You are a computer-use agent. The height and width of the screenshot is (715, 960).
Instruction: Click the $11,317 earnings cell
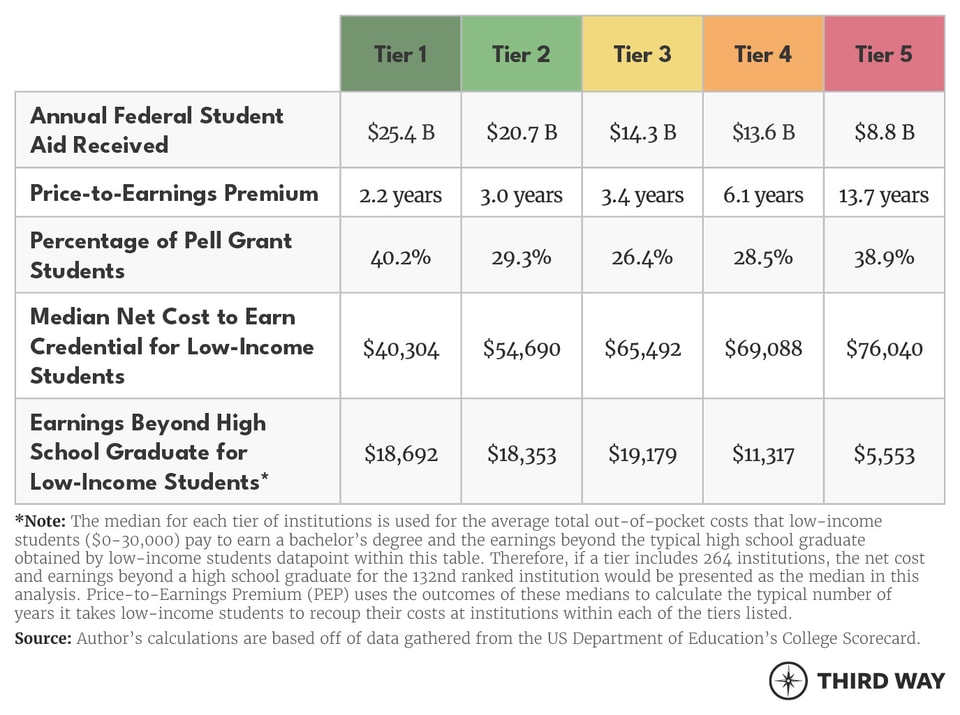tap(763, 454)
